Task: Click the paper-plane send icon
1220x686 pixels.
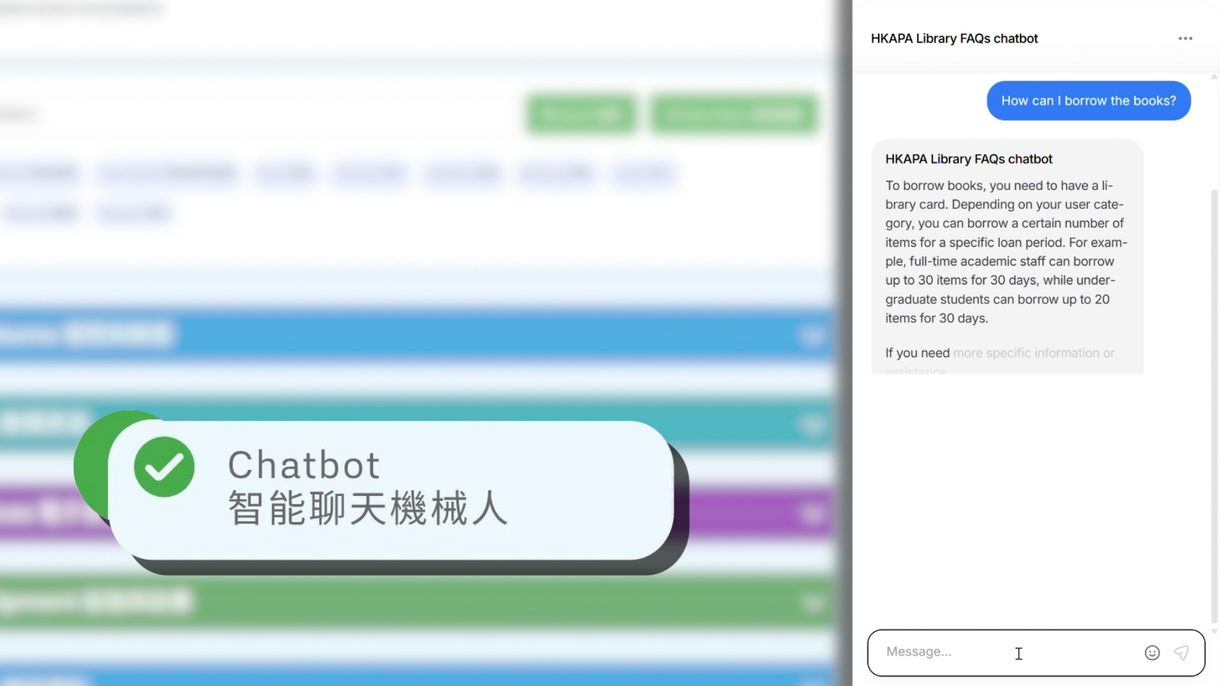Action: coord(1181,653)
